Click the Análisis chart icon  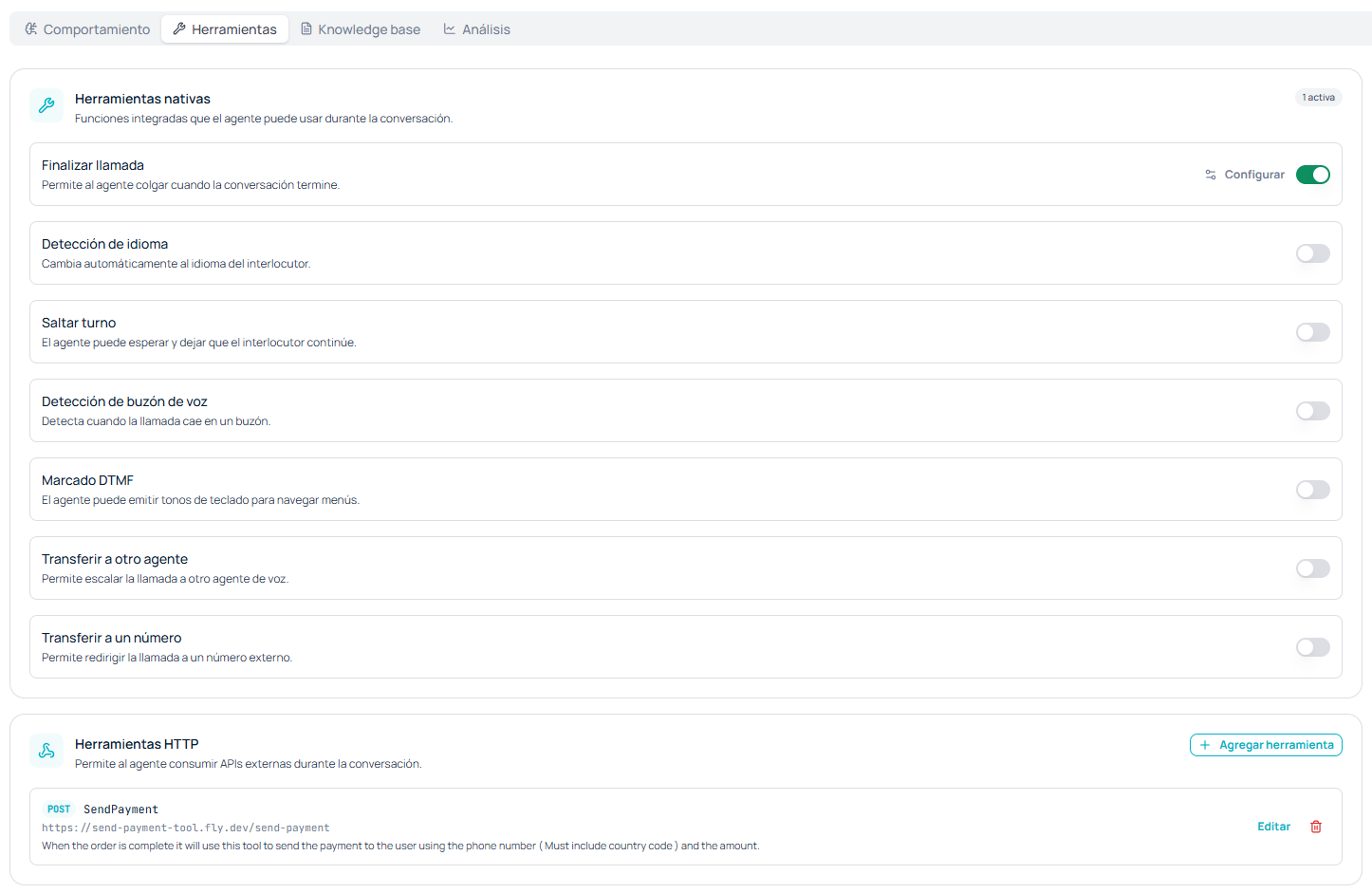click(450, 29)
